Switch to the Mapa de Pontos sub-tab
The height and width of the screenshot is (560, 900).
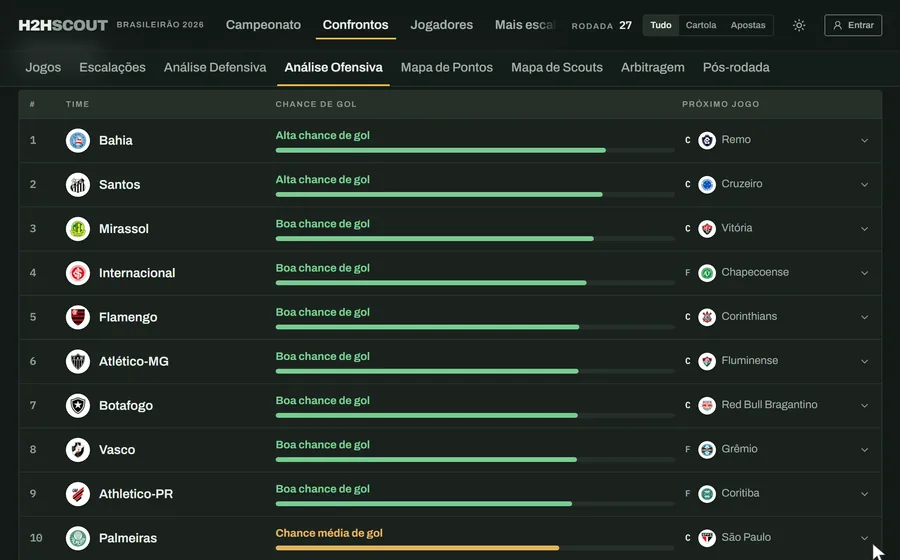coord(447,68)
